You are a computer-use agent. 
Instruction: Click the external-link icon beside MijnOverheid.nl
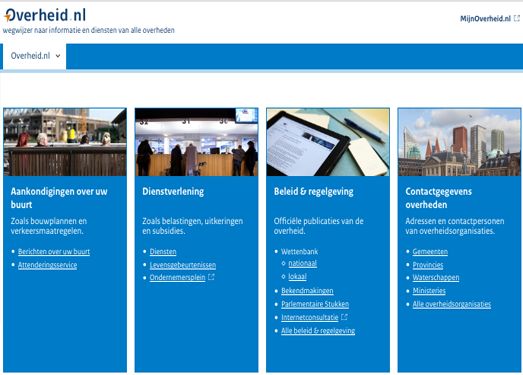pos(516,18)
